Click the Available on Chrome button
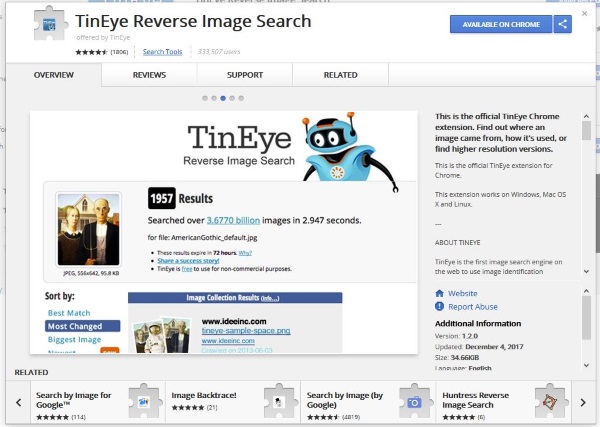This screenshot has height=427, width=600. [501, 24]
